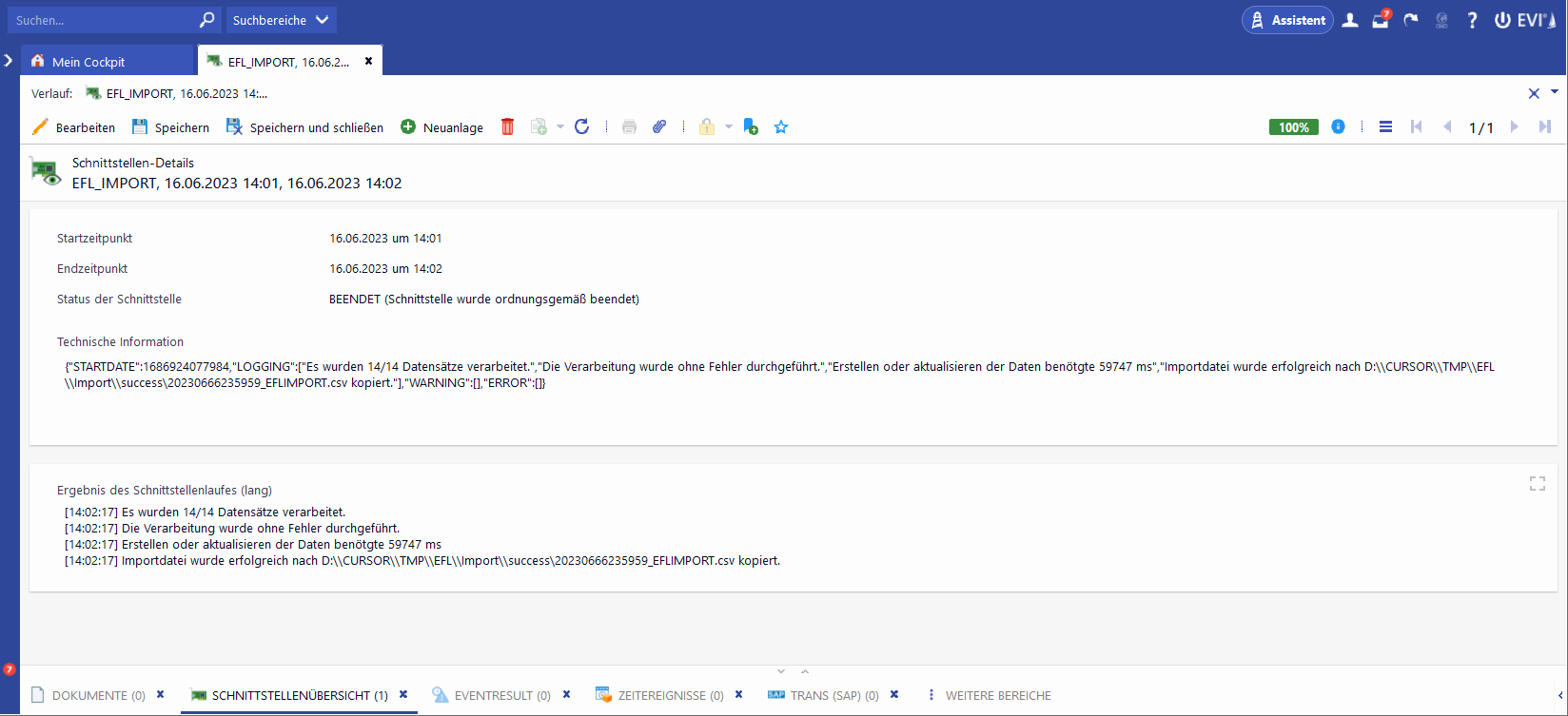This screenshot has height=716, width=1568.
Task: Expand the Verlauf history dropdown arrow
Action: pos(1555,92)
